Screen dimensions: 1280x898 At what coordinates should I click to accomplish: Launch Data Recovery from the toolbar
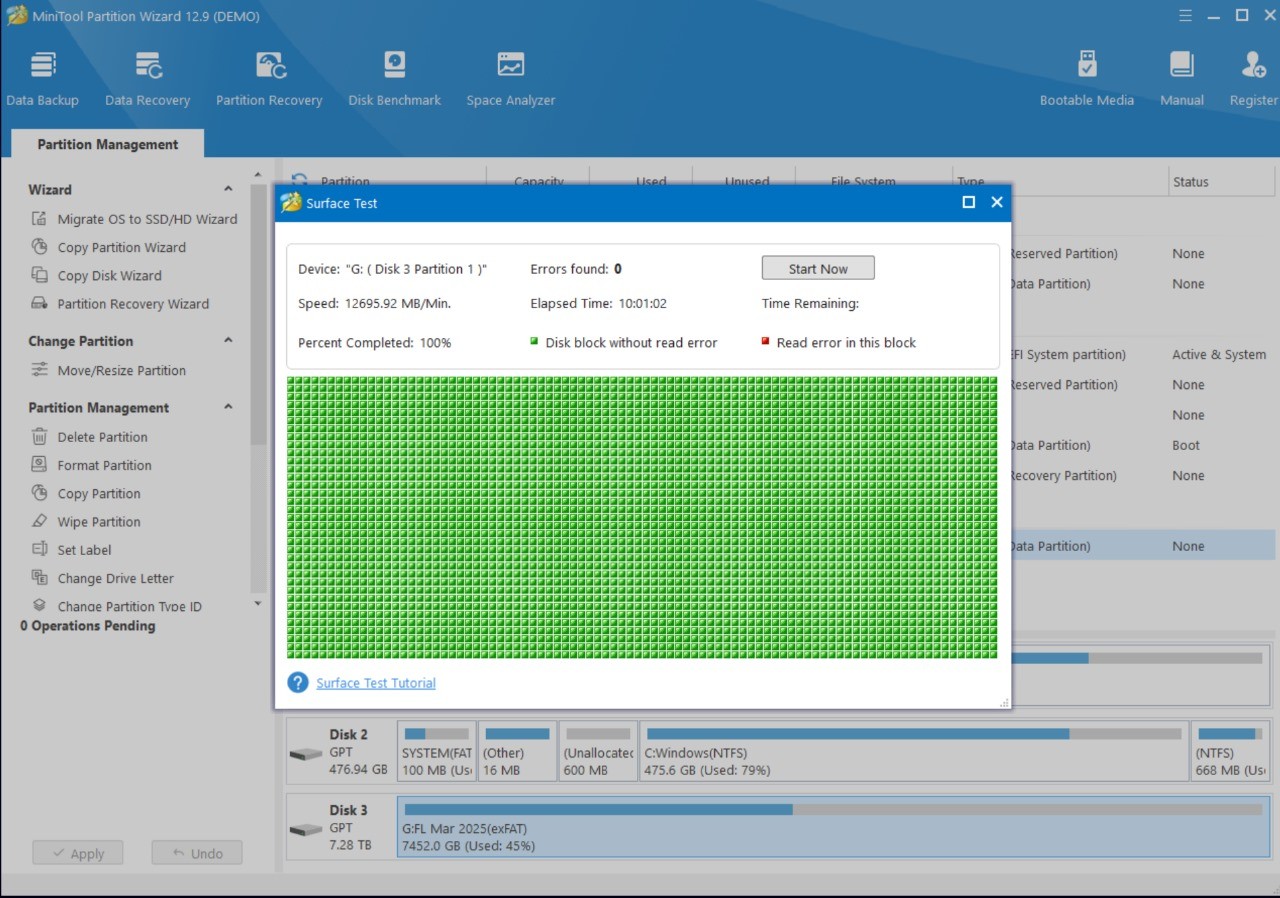(147, 78)
